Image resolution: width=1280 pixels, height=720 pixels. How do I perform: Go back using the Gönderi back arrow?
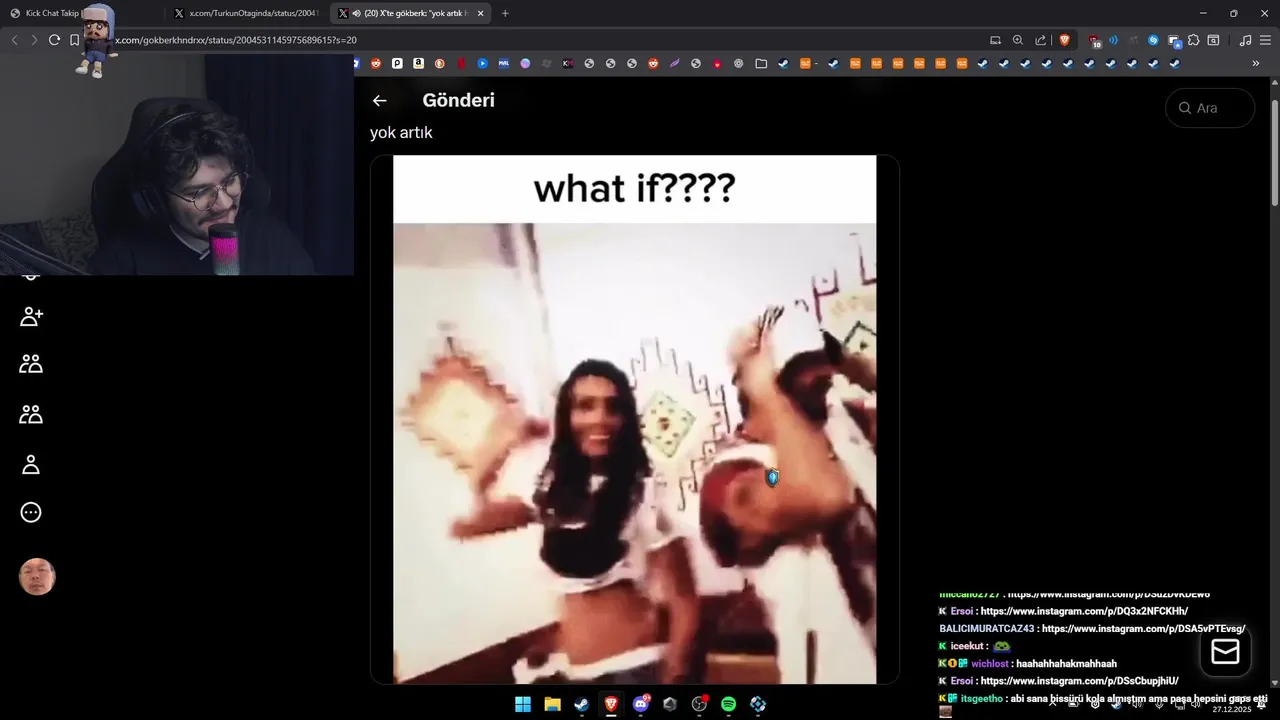[x=379, y=100]
